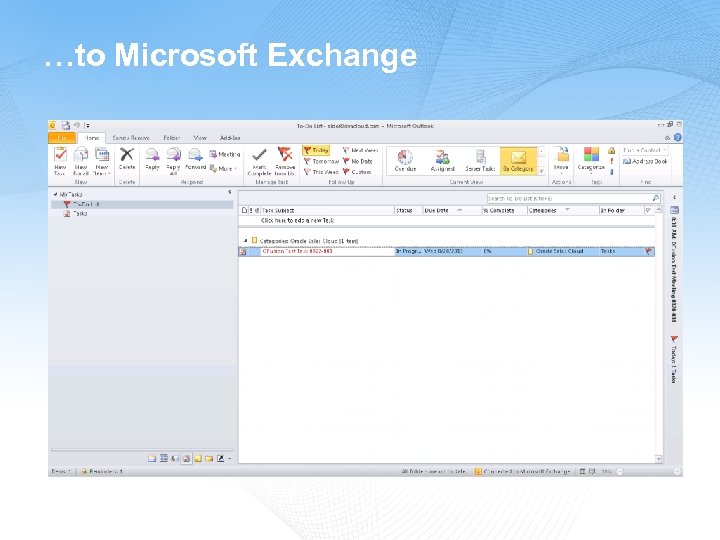Select To-Do List in navigation pane

[142, 204]
